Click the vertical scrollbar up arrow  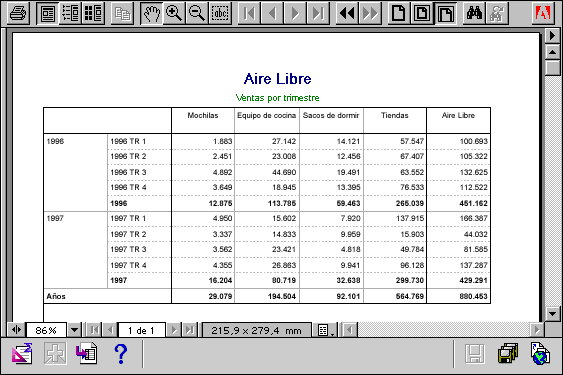[x=553, y=52]
